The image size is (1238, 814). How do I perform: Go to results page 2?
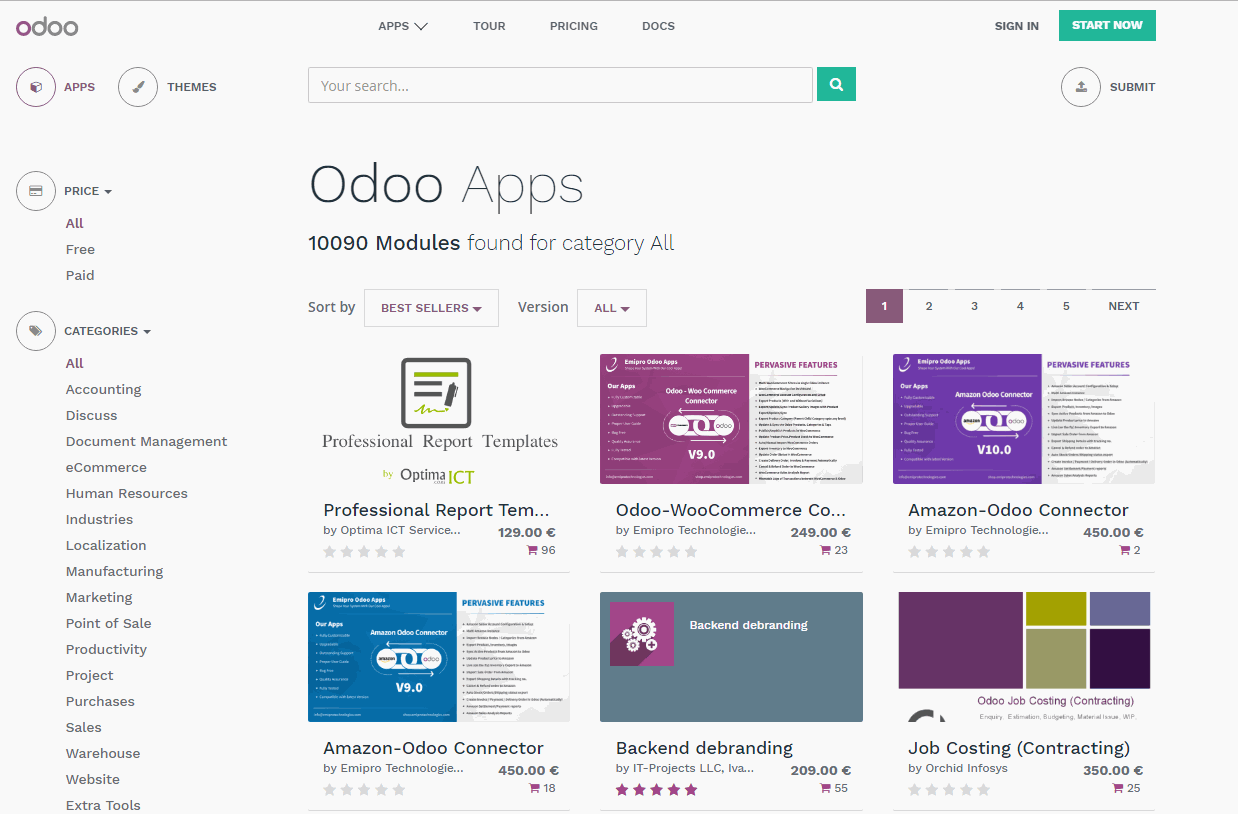(x=929, y=306)
